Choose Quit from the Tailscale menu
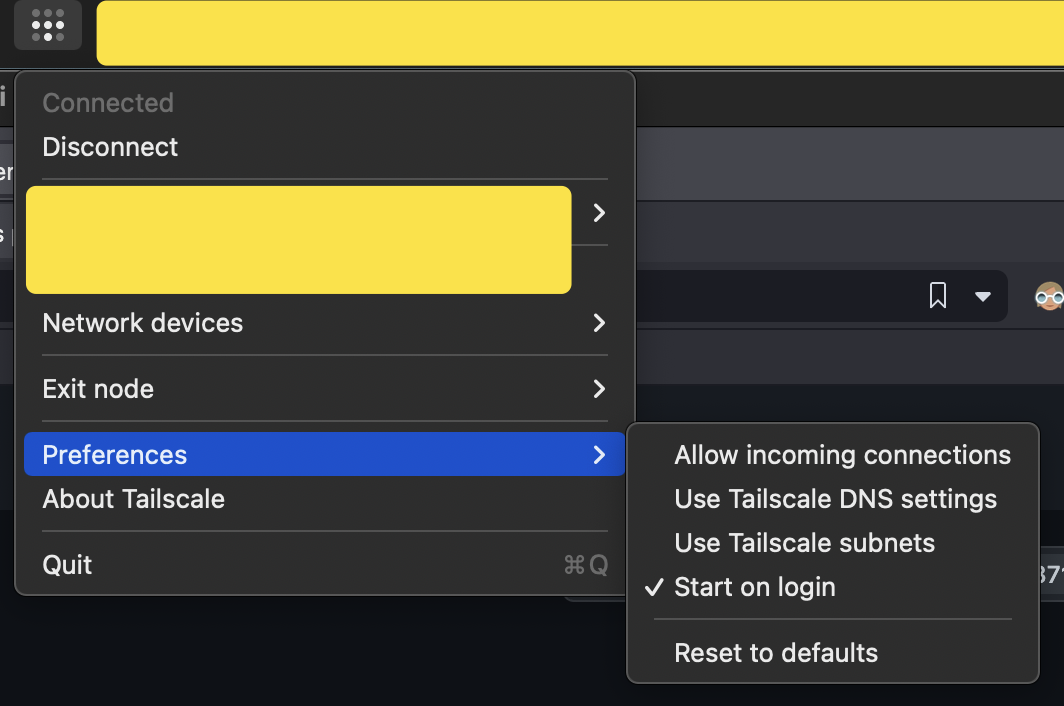 [x=67, y=565]
